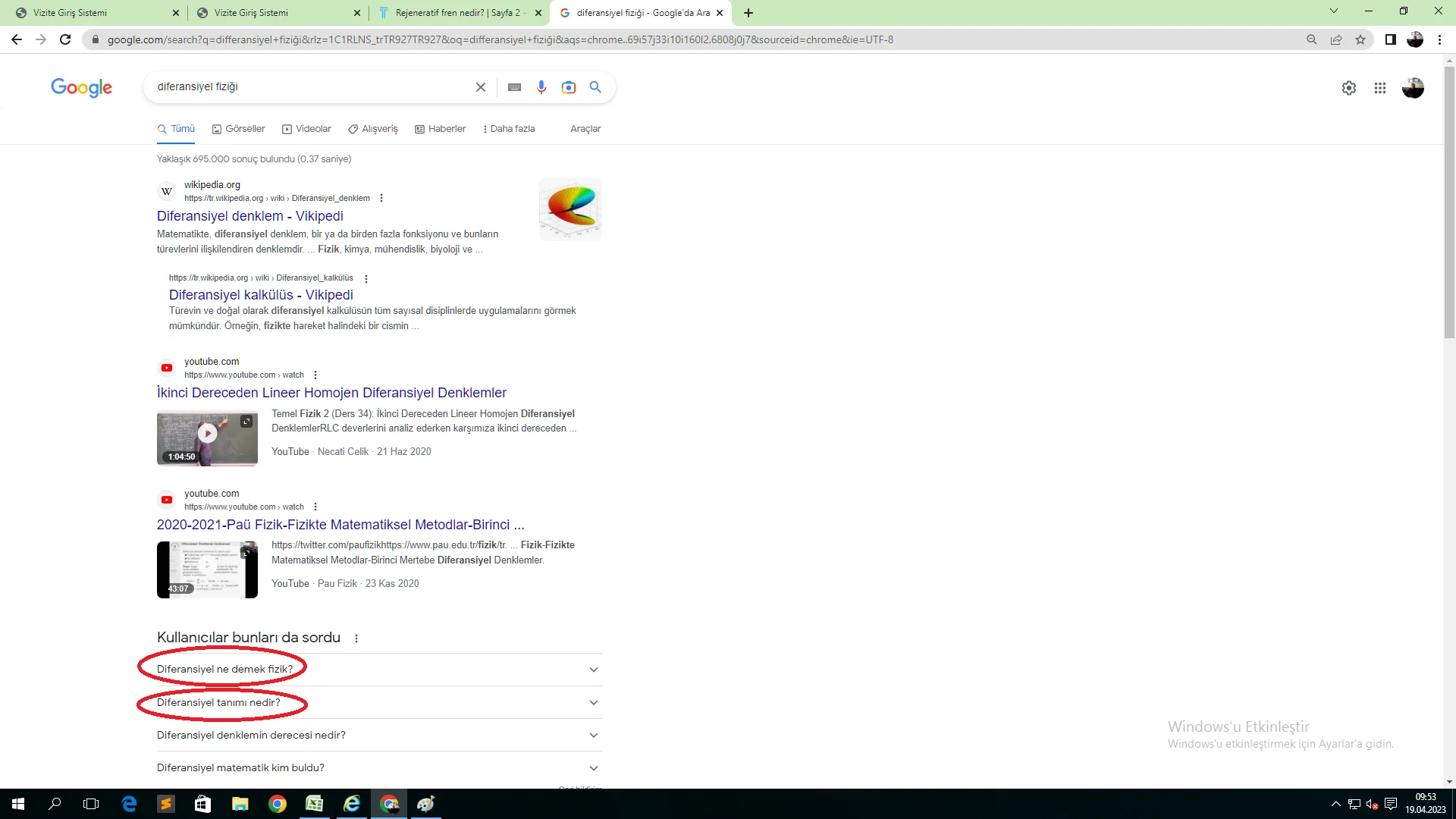This screenshot has width=1456, height=819.
Task: Open Google settings gear icon
Action: (1348, 88)
